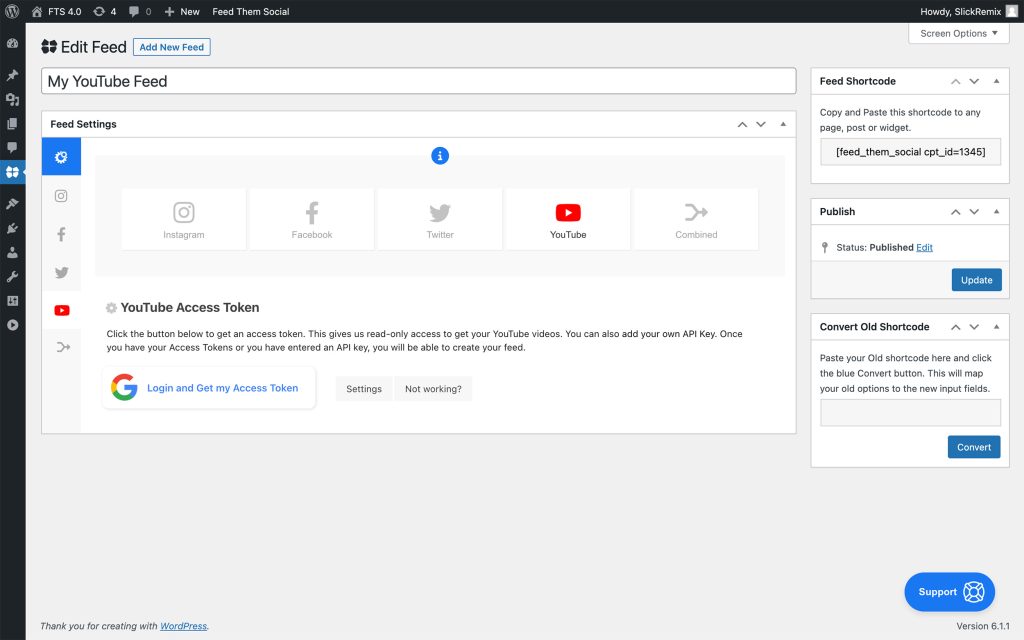1024x640 pixels.
Task: Open comments bubble in admin bar
Action: [140, 11]
